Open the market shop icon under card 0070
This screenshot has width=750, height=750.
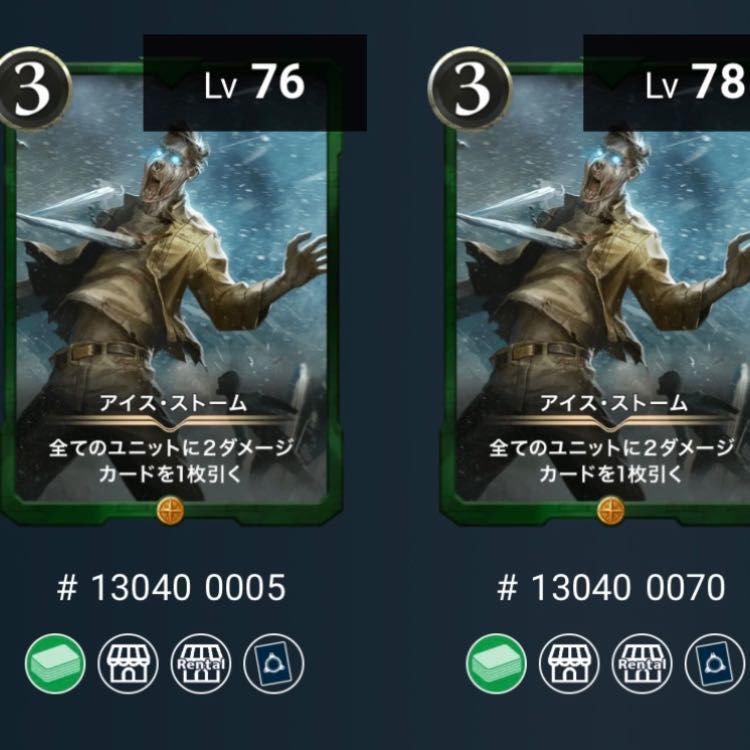[569, 663]
